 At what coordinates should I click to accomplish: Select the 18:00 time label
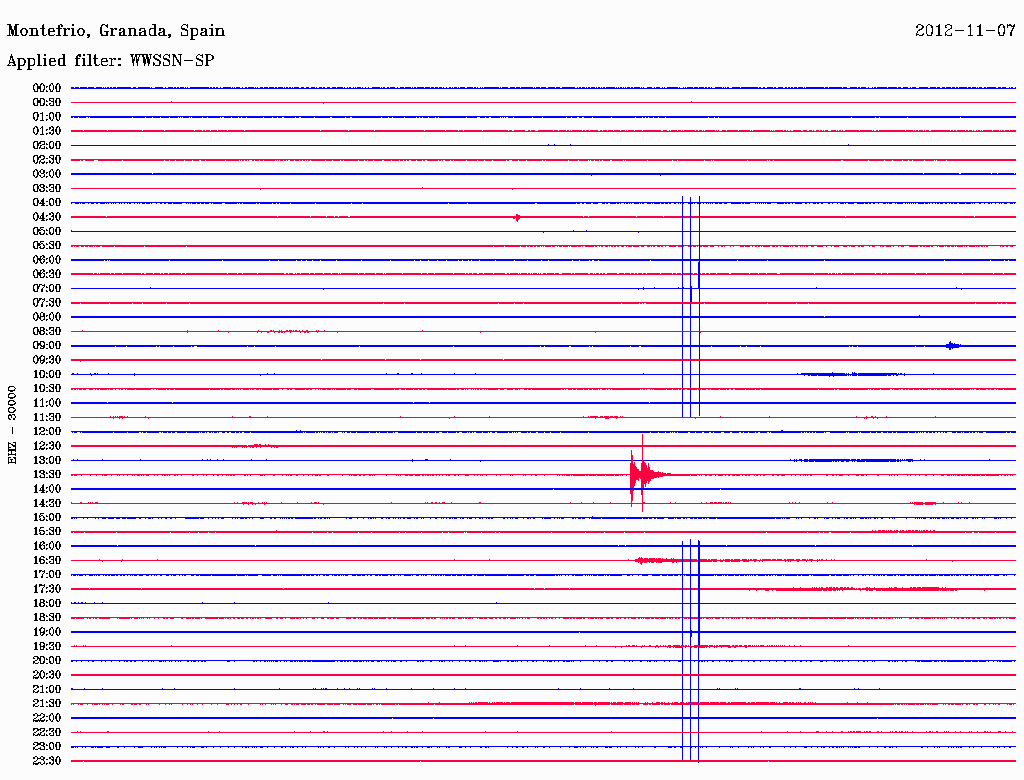[x=47, y=604]
